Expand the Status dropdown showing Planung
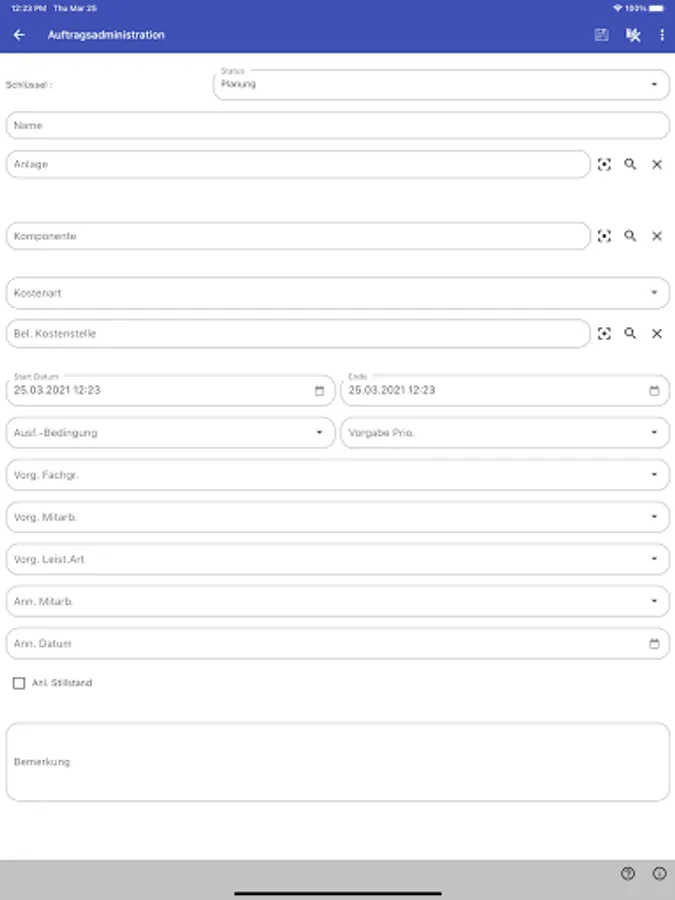The width and height of the screenshot is (675, 900). pyautogui.click(x=441, y=85)
